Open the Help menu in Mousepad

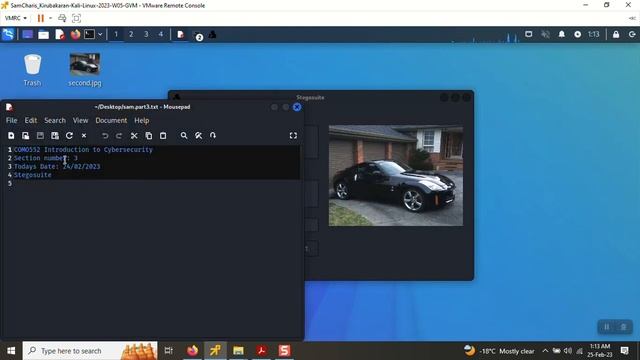click(142, 120)
